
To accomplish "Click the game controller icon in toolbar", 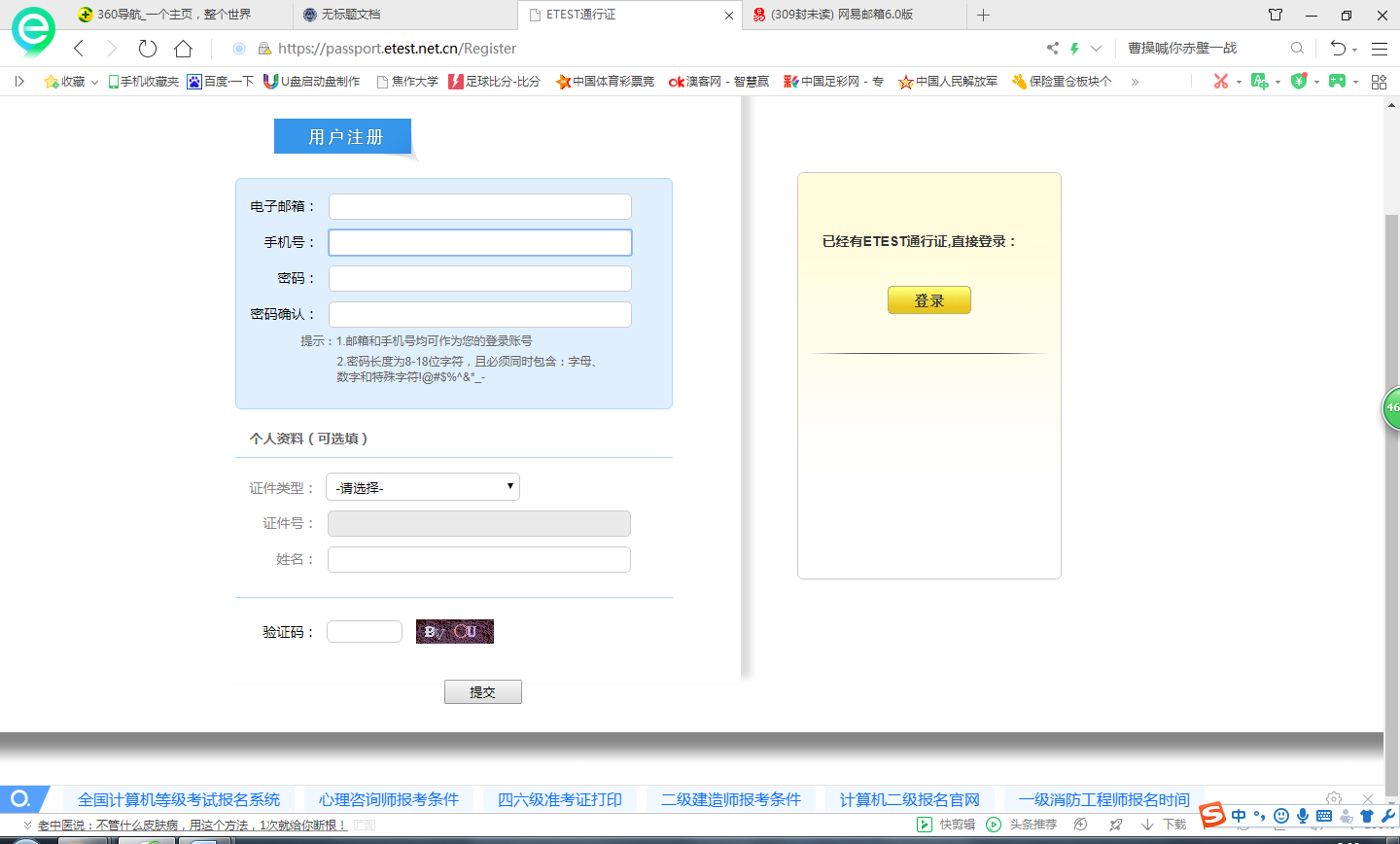I will pyautogui.click(x=1337, y=82).
